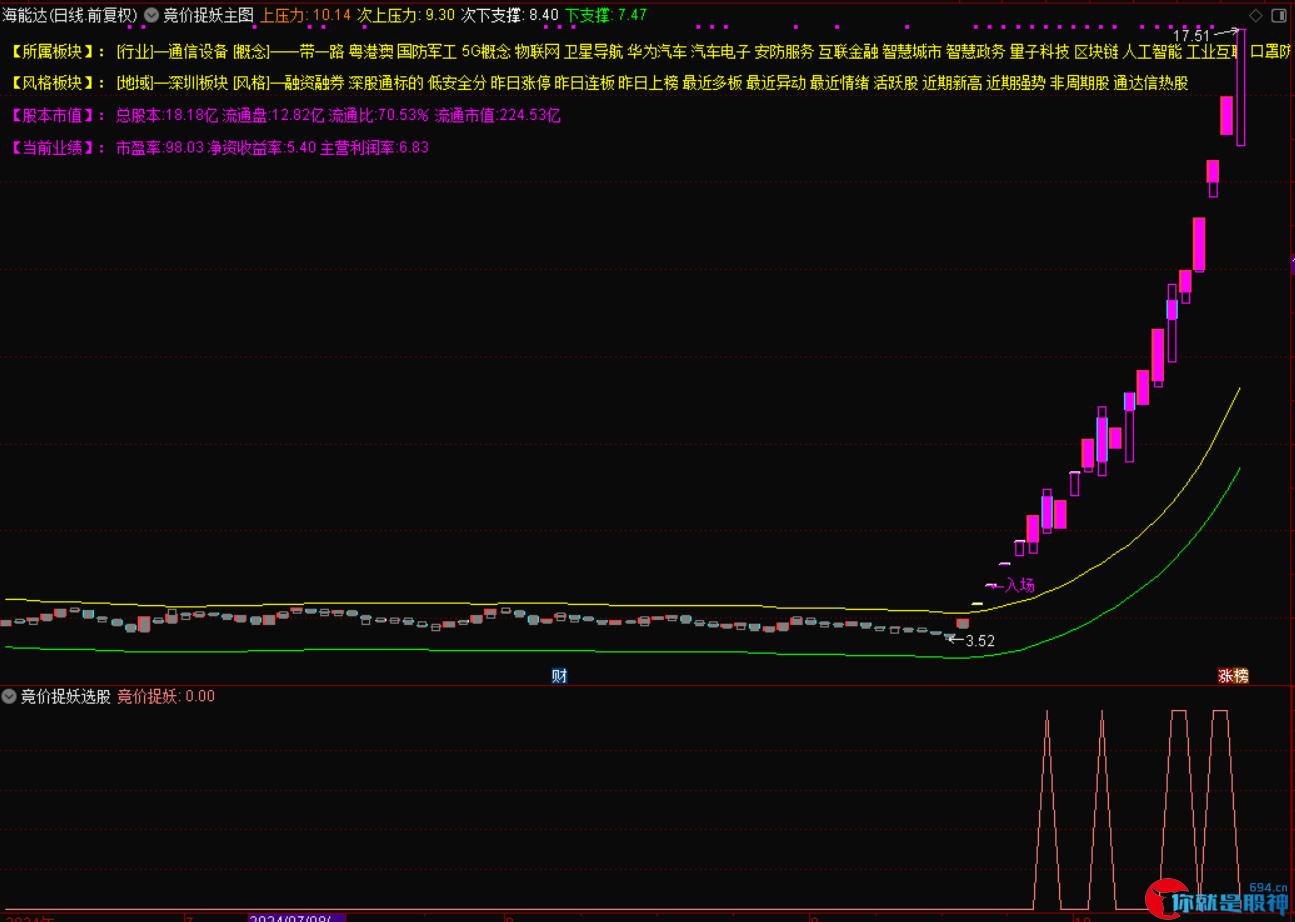Click the [地域]—深圳板块 region label

172,83
